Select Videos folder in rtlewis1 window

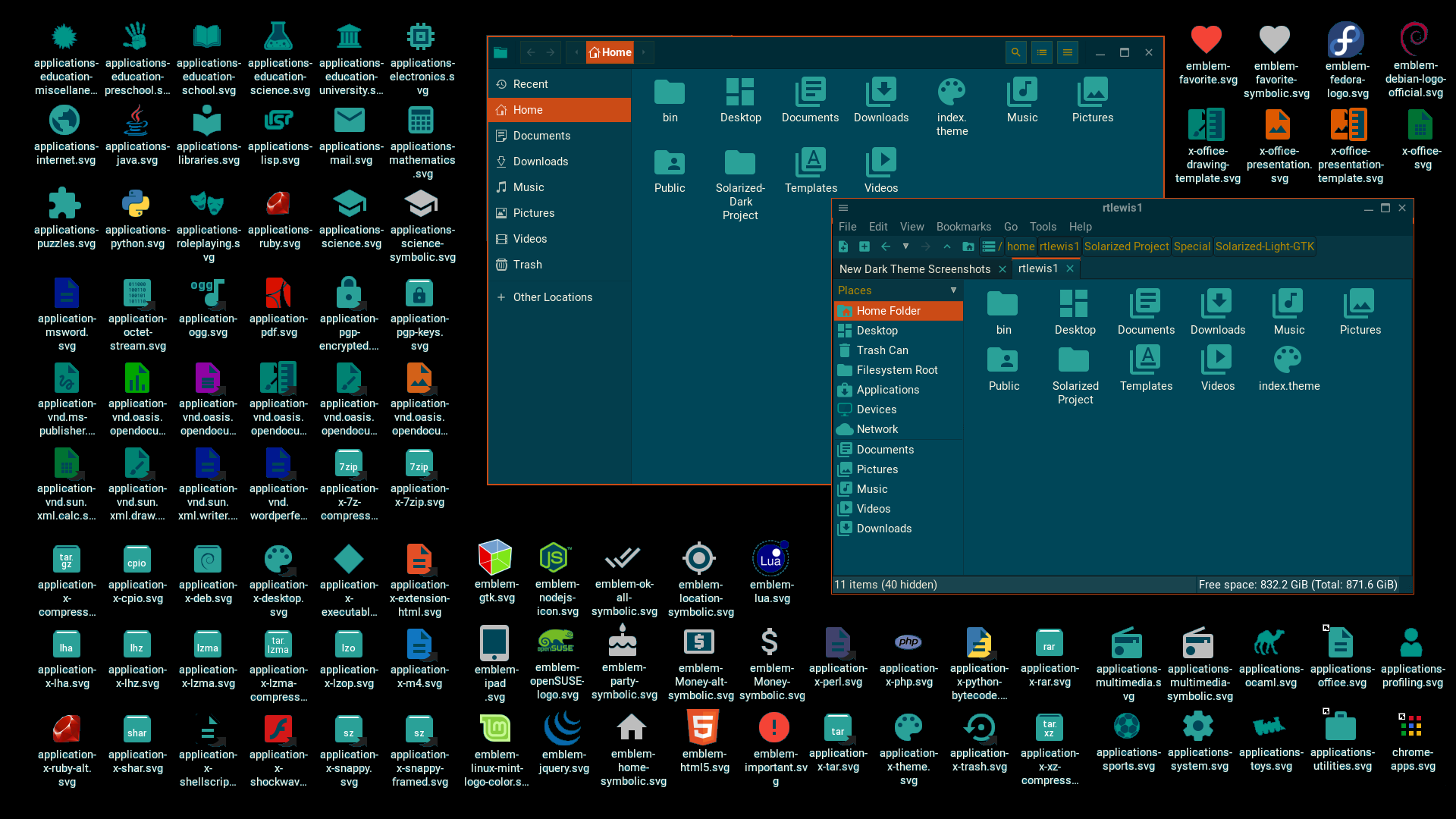[1217, 369]
